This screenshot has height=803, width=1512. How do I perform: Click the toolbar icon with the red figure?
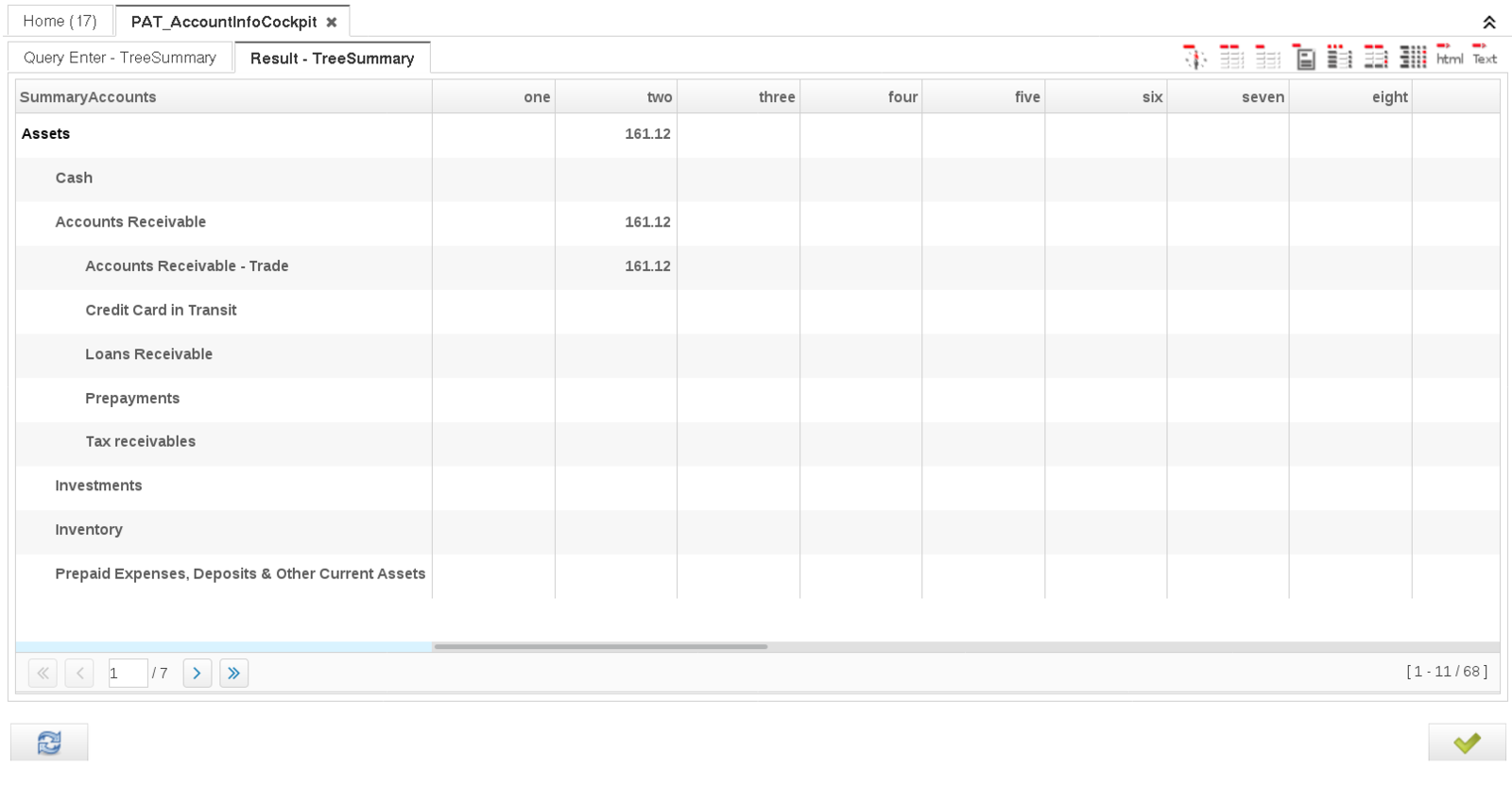point(1194,58)
